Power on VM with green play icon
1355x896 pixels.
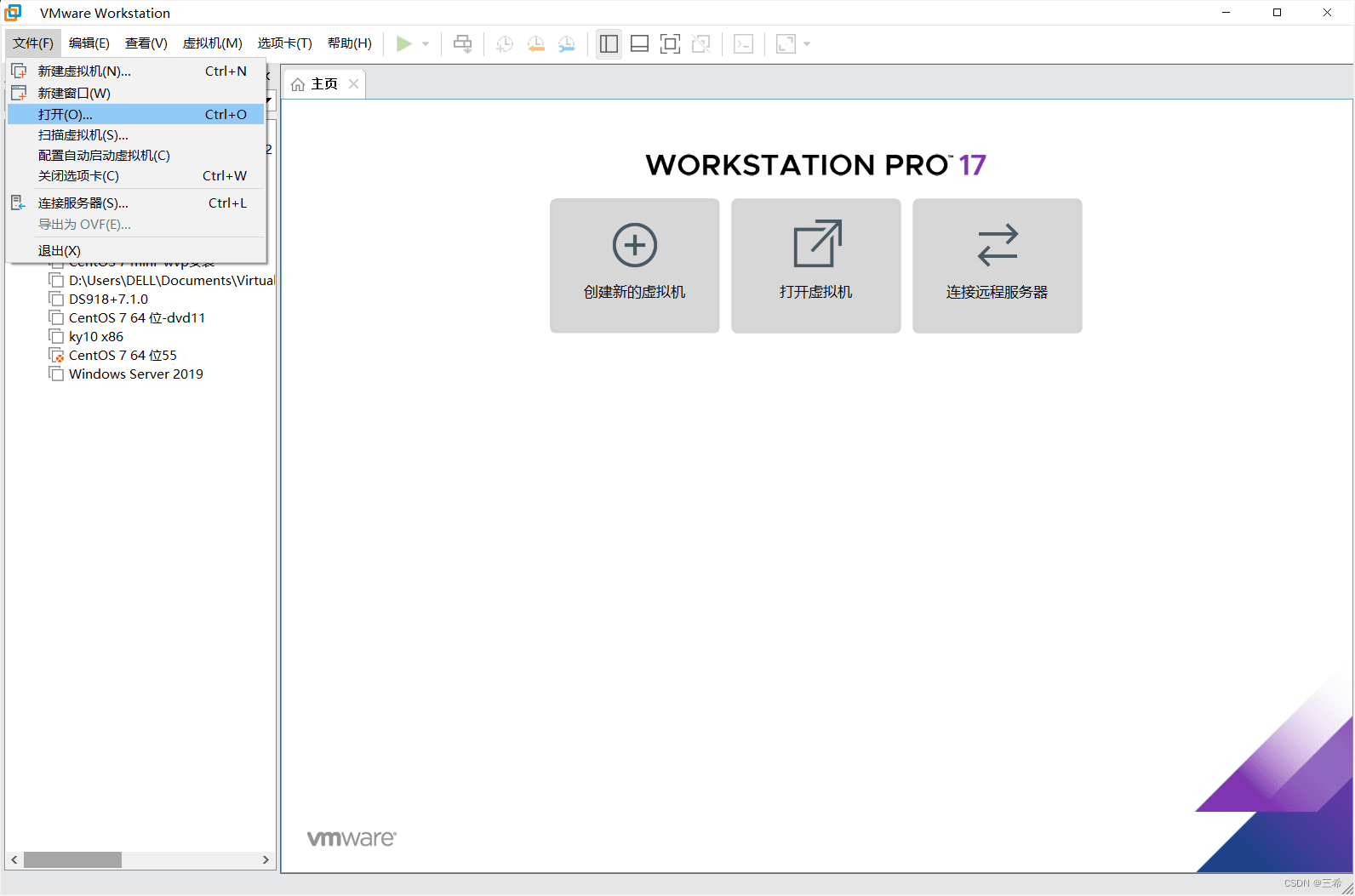(404, 43)
